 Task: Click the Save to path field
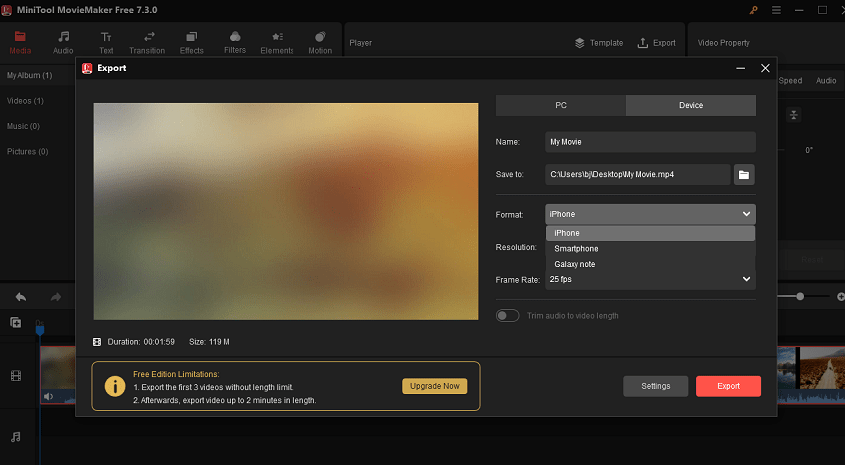(638, 175)
